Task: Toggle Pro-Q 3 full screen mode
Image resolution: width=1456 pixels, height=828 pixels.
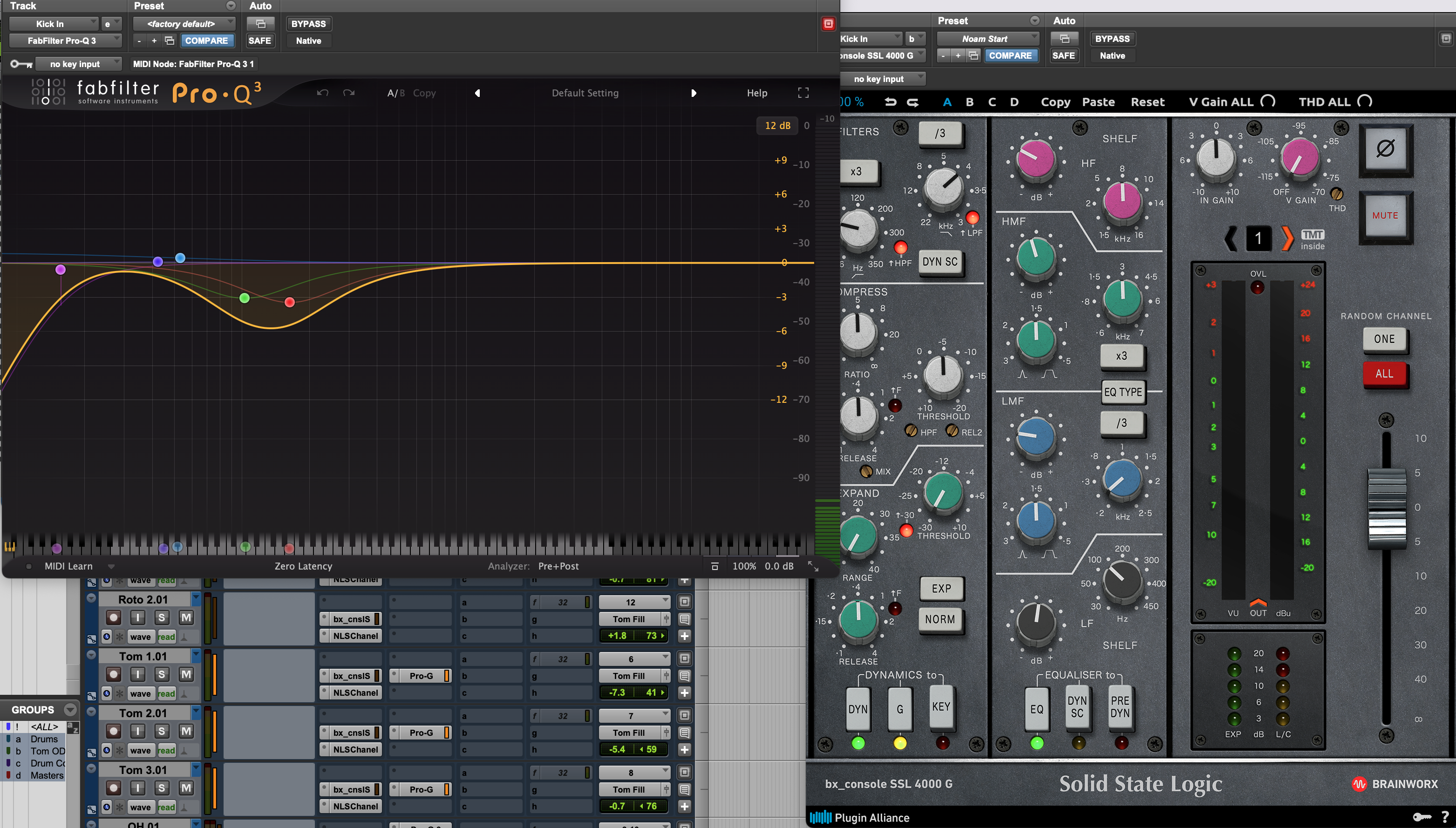Action: 803,93
